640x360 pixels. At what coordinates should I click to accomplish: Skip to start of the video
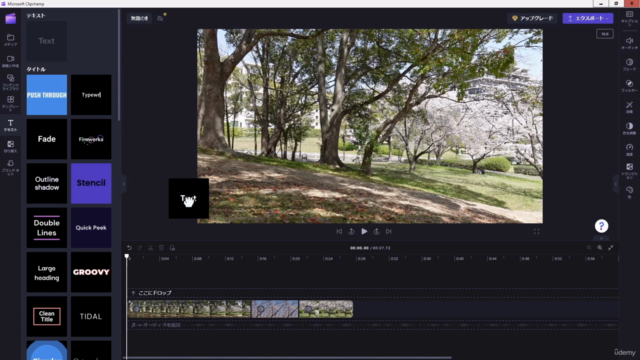click(x=339, y=231)
